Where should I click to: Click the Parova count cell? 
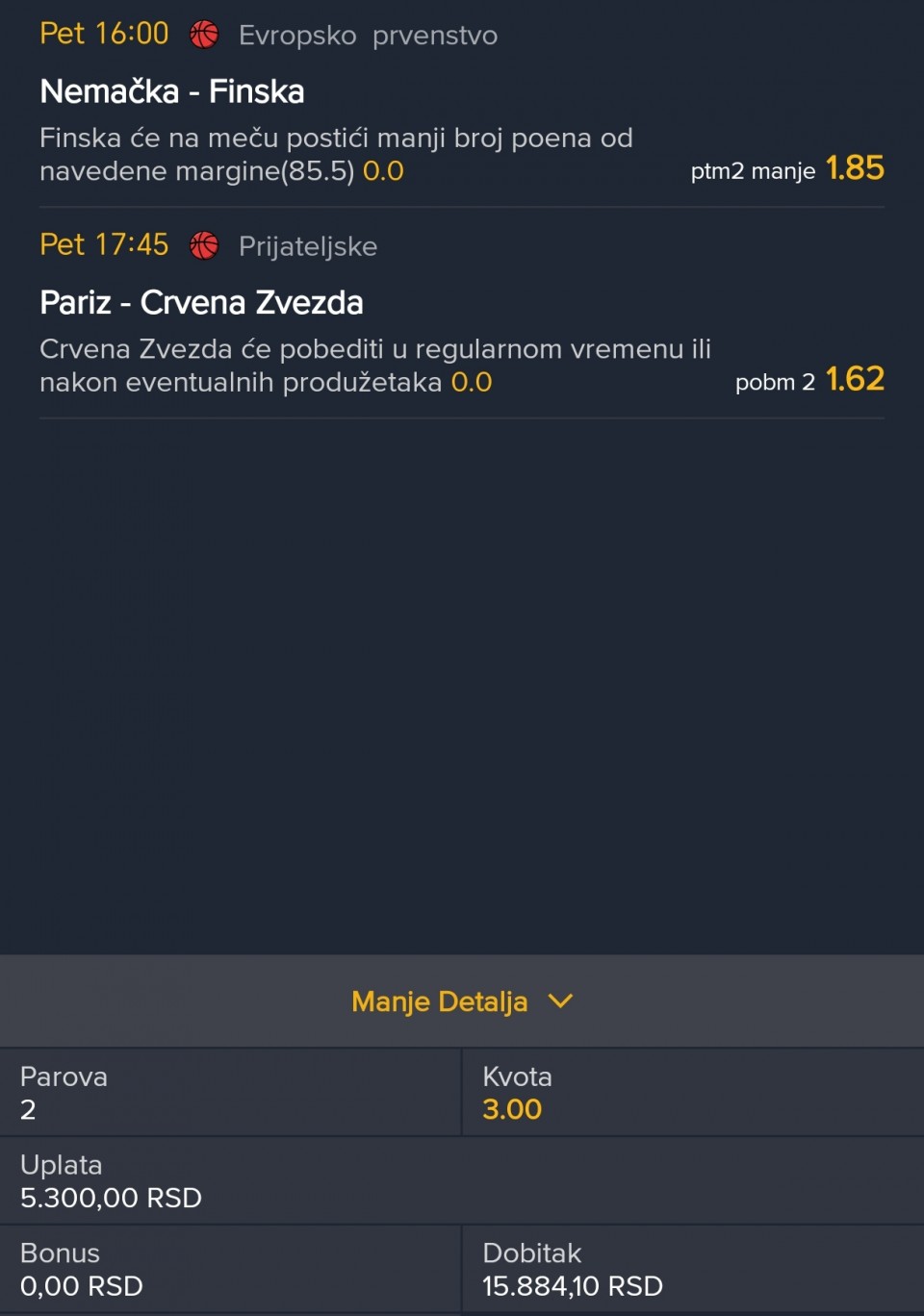(230, 1093)
